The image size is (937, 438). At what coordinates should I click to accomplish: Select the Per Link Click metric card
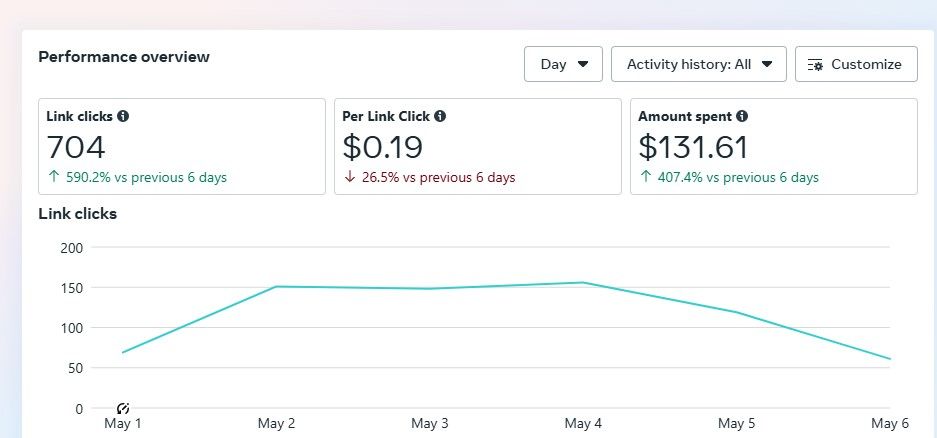[478, 146]
